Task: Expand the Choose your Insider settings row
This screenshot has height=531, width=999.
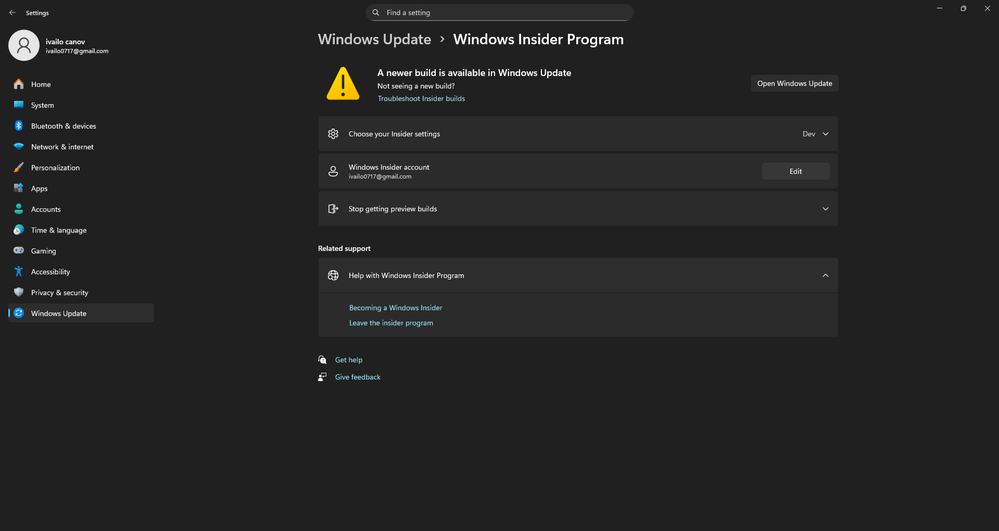Action: (578, 134)
